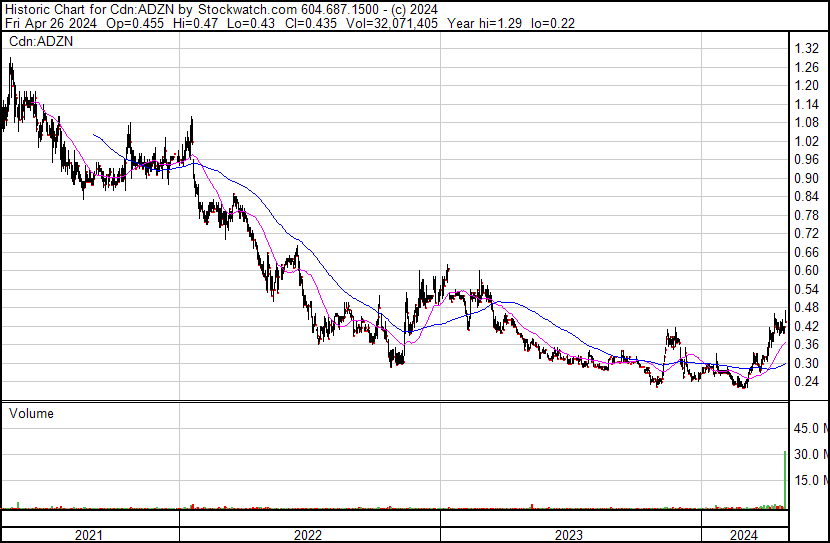
Task: Click the 0.54 price axis value
Action: [x=807, y=289]
